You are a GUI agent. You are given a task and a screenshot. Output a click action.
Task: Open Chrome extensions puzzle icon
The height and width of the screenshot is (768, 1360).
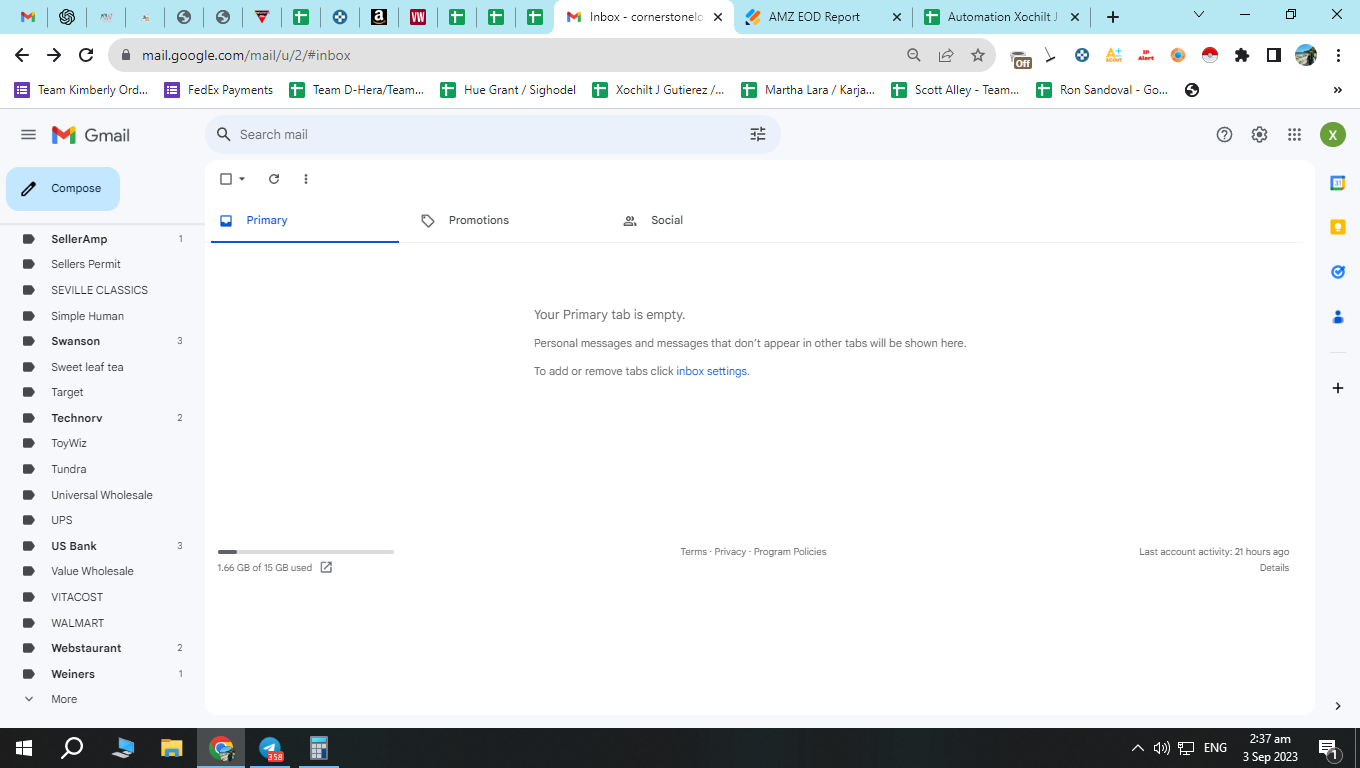[x=1242, y=55]
